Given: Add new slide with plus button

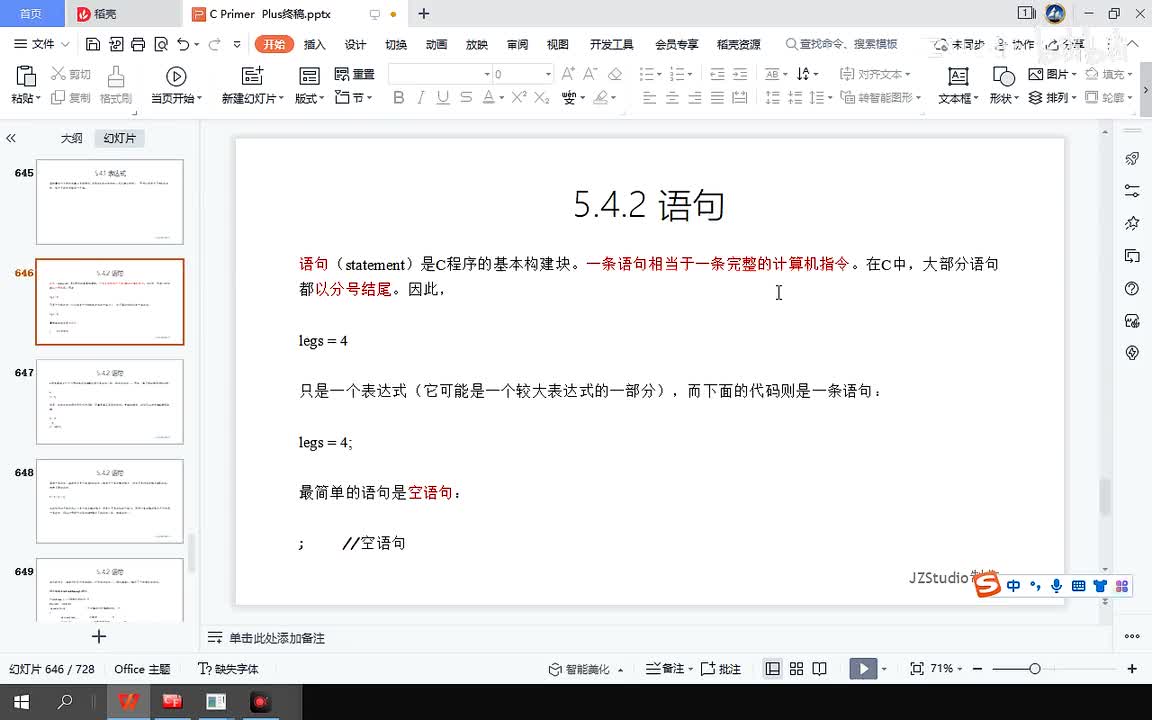Looking at the screenshot, I should tap(98, 636).
